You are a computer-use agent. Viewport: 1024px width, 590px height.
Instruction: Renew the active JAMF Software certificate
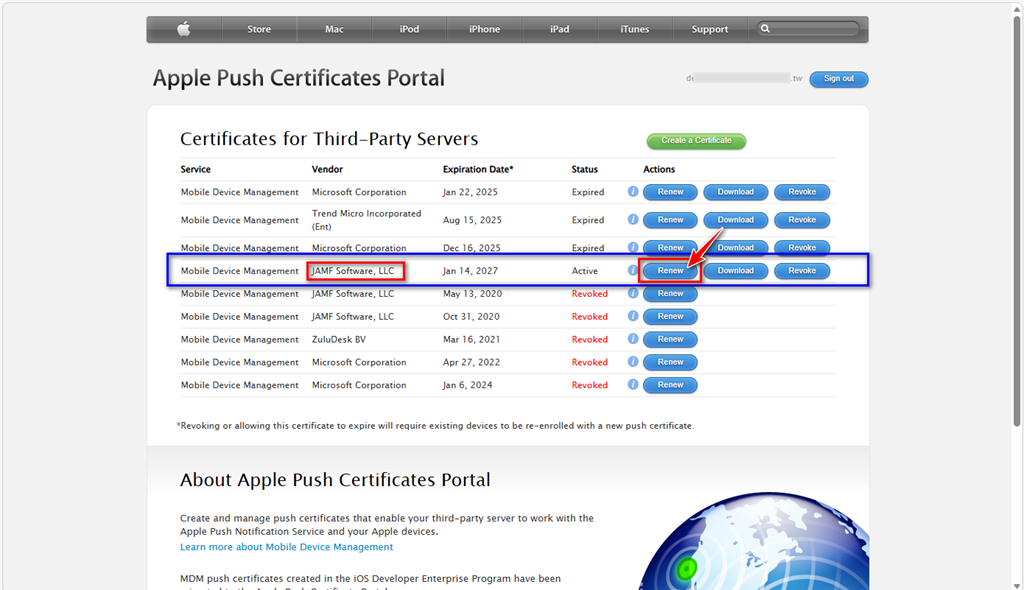pos(670,271)
